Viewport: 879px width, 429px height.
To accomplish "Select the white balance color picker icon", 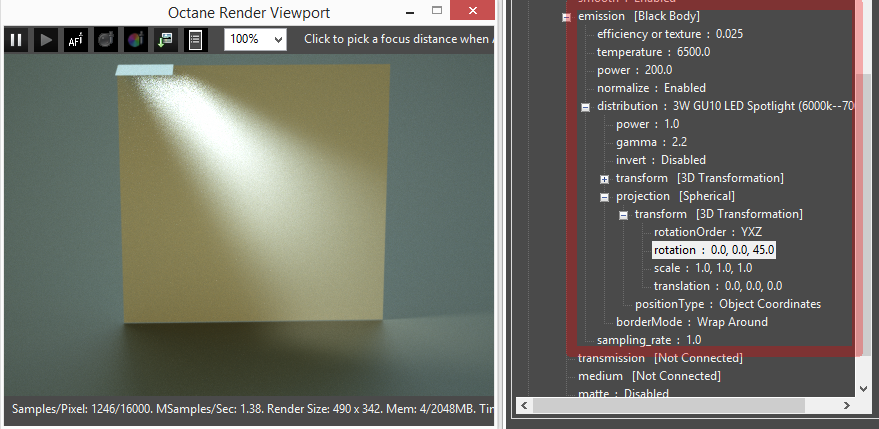I will click(x=136, y=40).
